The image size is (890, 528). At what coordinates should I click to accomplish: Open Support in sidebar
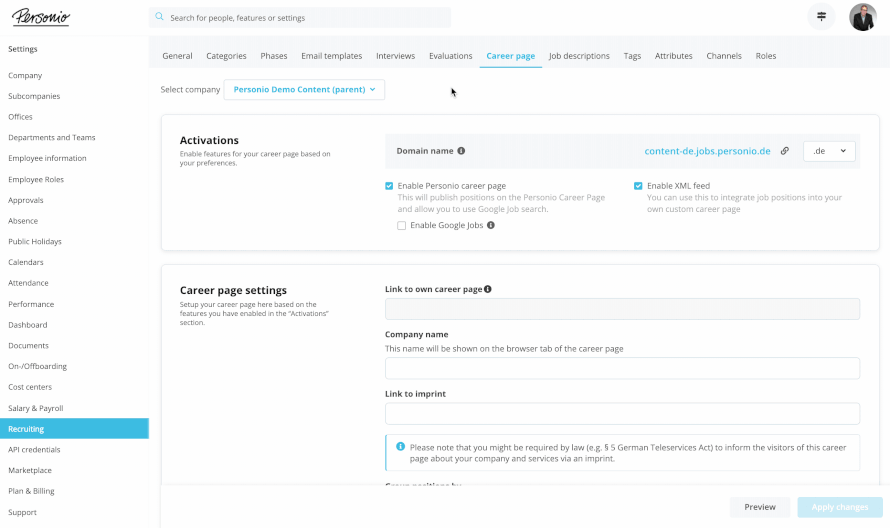(22, 512)
